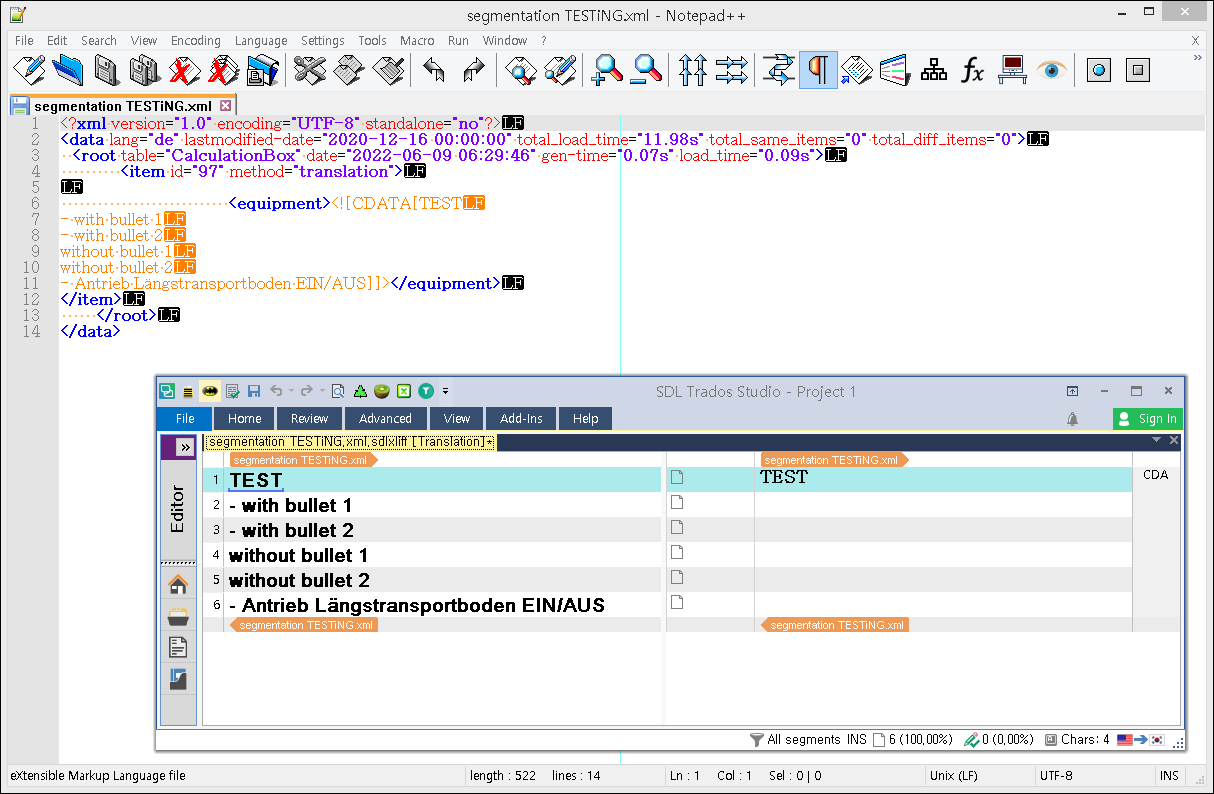Click the Trados notifications bell icon

click(1073, 419)
